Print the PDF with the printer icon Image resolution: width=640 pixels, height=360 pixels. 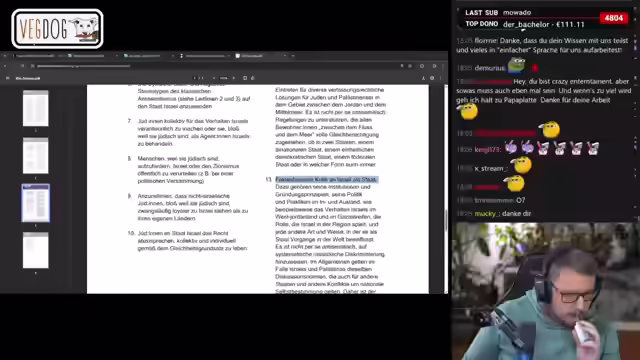click(x=432, y=78)
